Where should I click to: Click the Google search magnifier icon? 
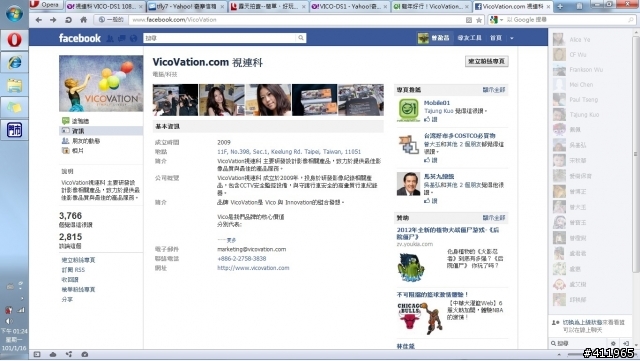pos(631,20)
